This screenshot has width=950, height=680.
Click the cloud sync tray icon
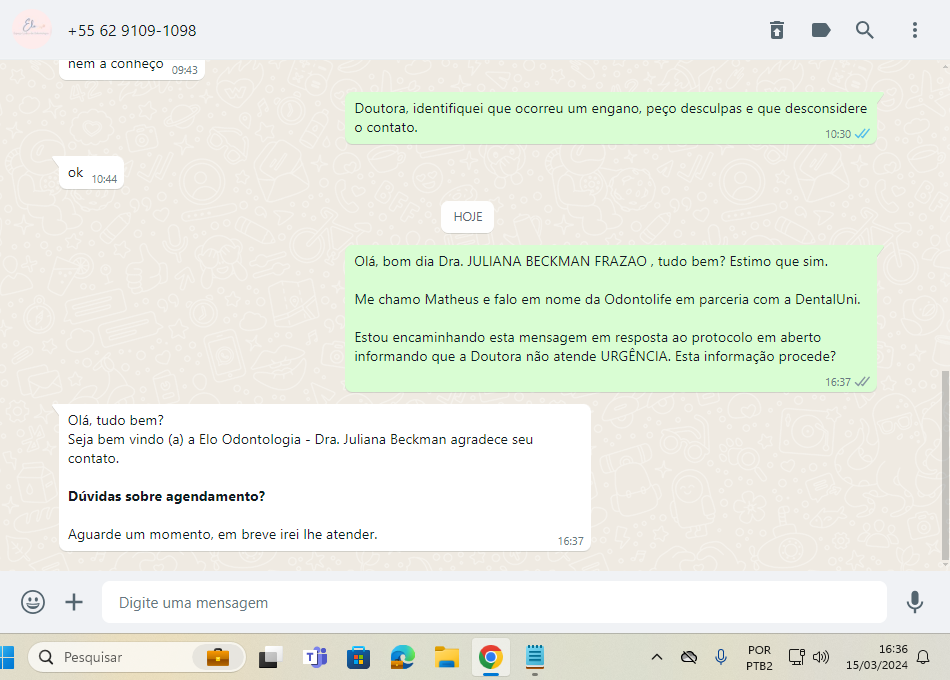[x=689, y=657]
